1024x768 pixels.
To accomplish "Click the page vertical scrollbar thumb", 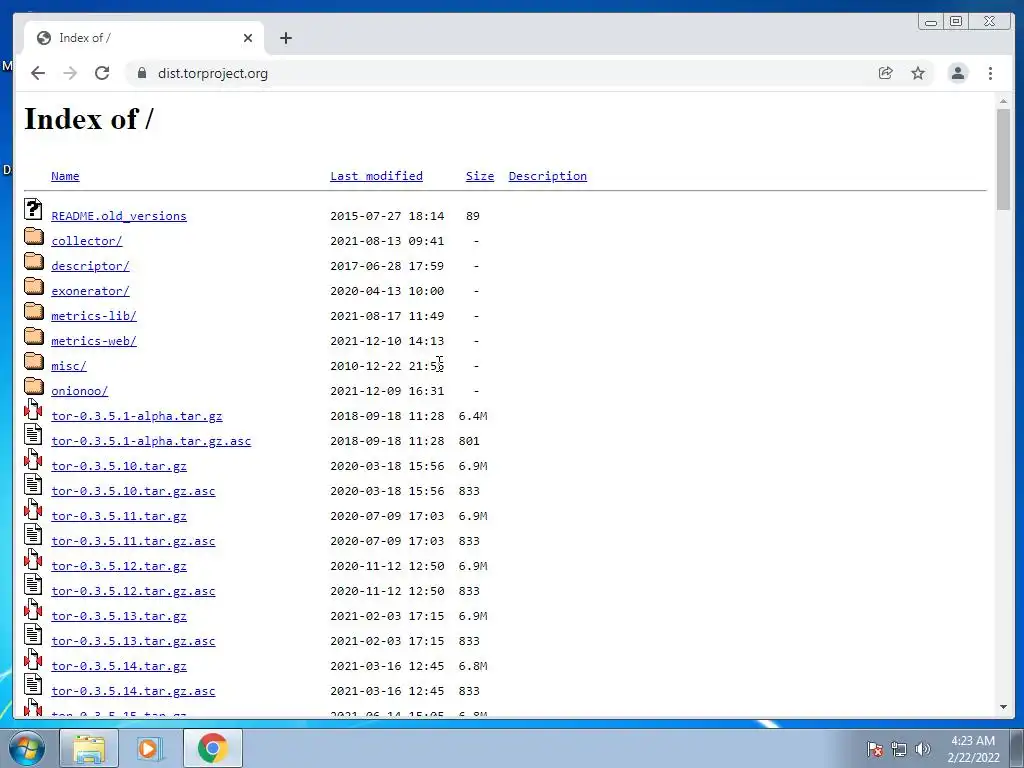I will 1003,159.
